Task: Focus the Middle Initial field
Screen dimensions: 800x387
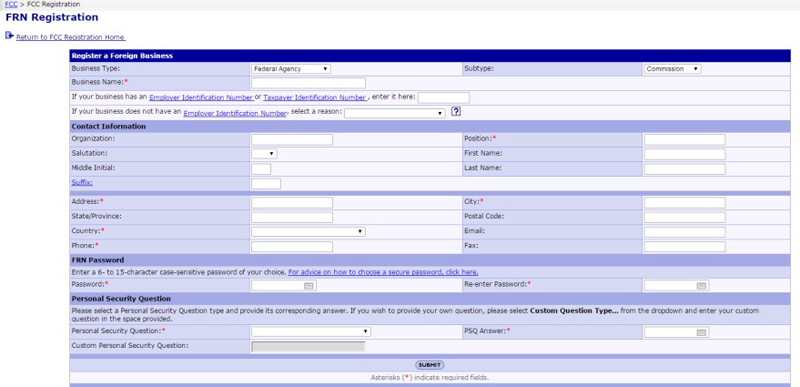Action: coord(261,169)
